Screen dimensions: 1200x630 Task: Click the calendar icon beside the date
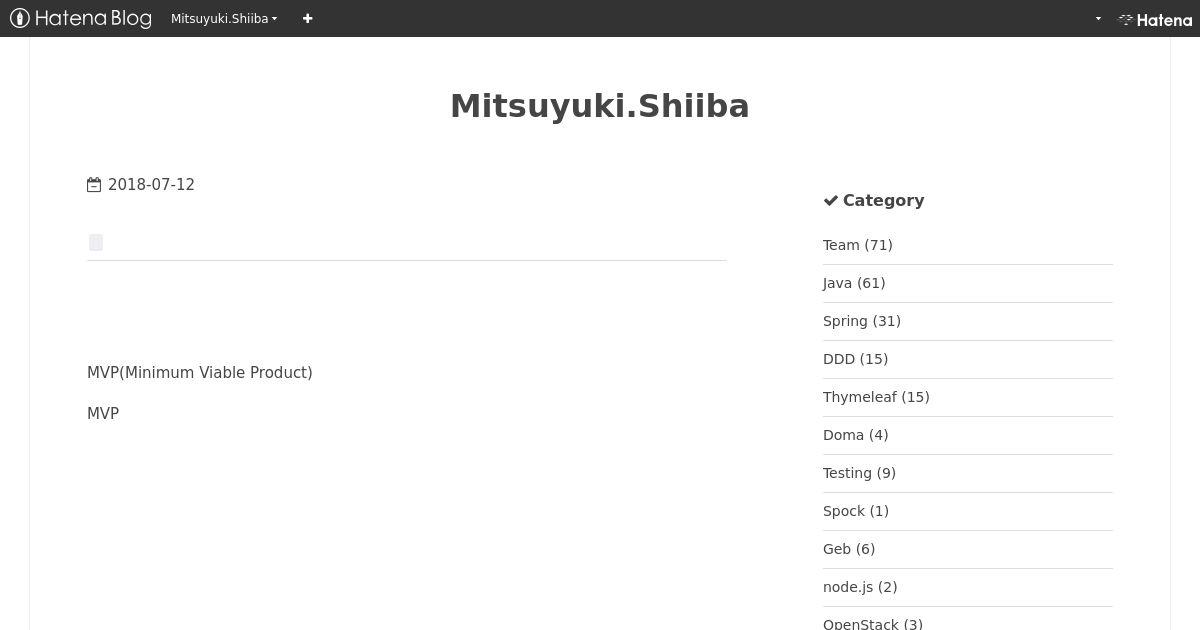click(x=94, y=185)
